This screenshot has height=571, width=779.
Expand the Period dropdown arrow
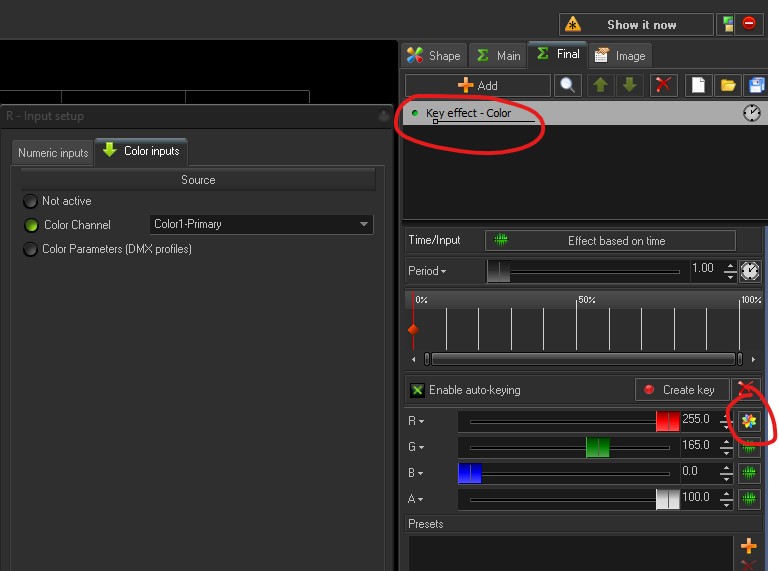point(444,272)
